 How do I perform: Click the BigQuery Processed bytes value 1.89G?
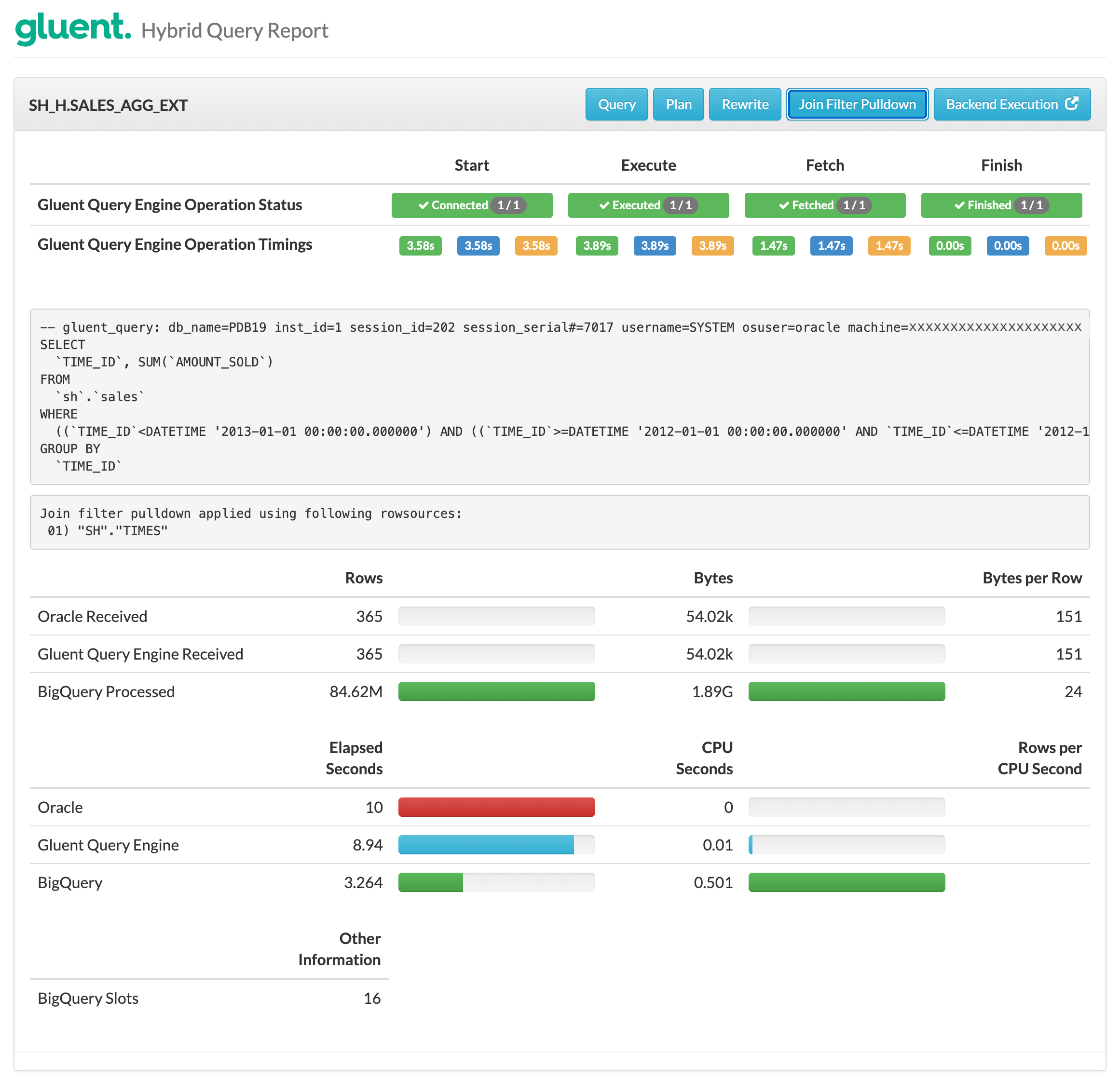[x=712, y=692]
